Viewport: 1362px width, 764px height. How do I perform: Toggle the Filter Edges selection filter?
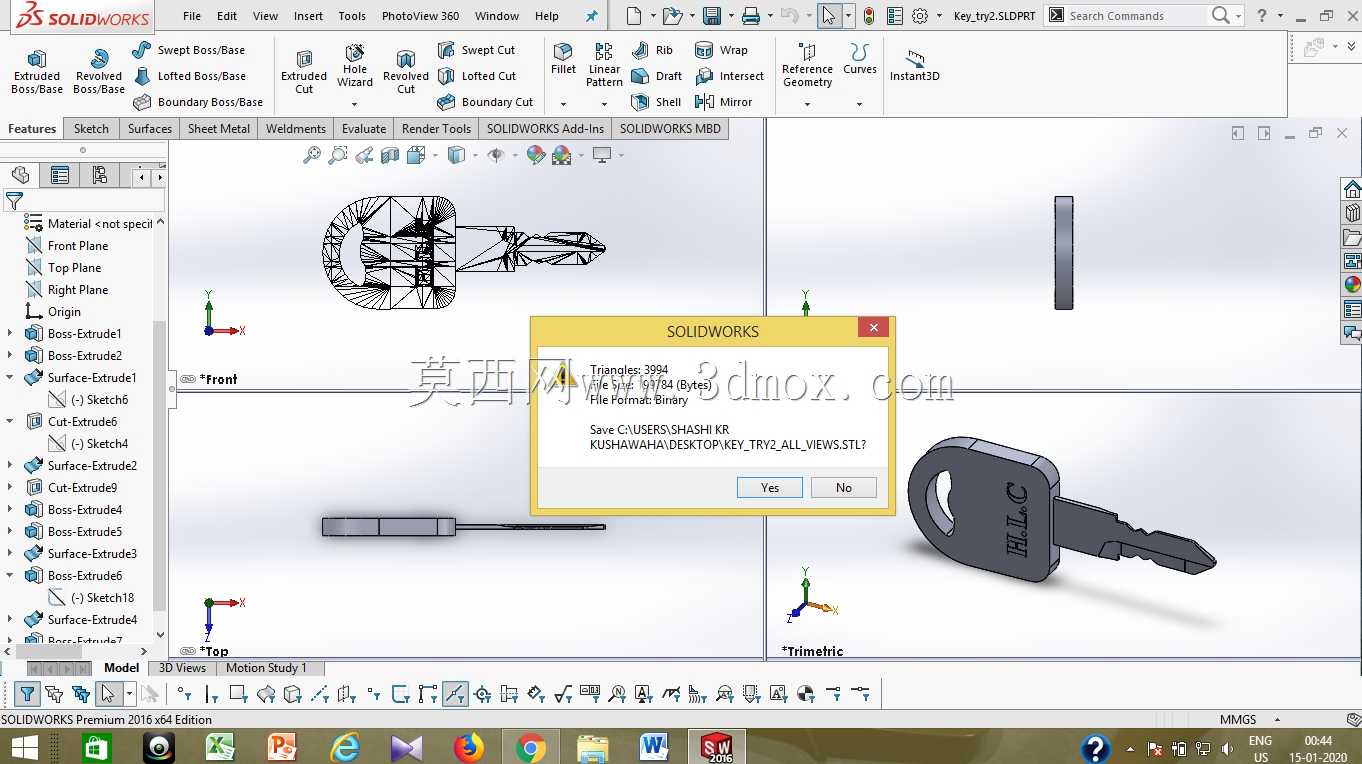coord(211,694)
